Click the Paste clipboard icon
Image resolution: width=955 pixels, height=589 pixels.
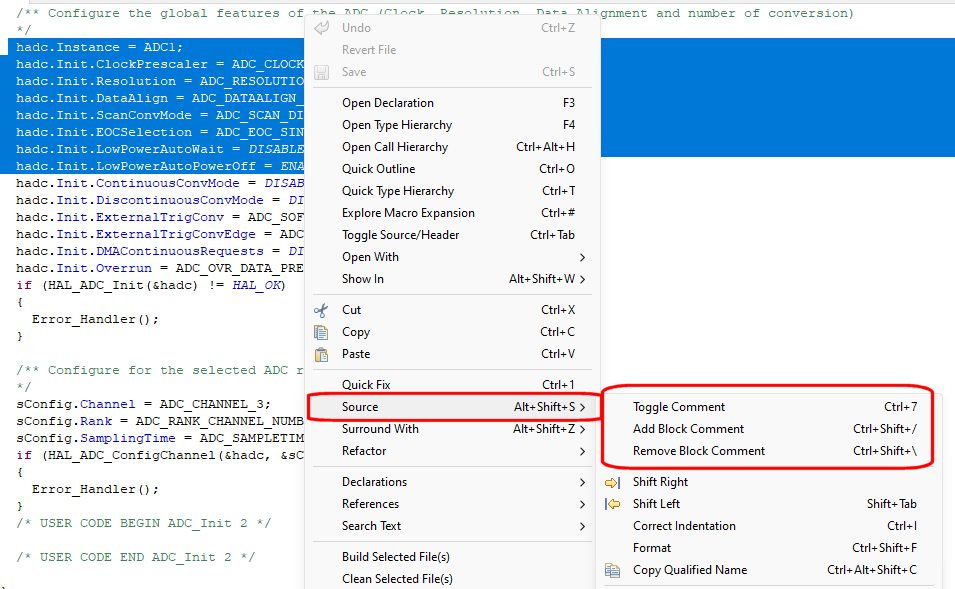click(321, 354)
